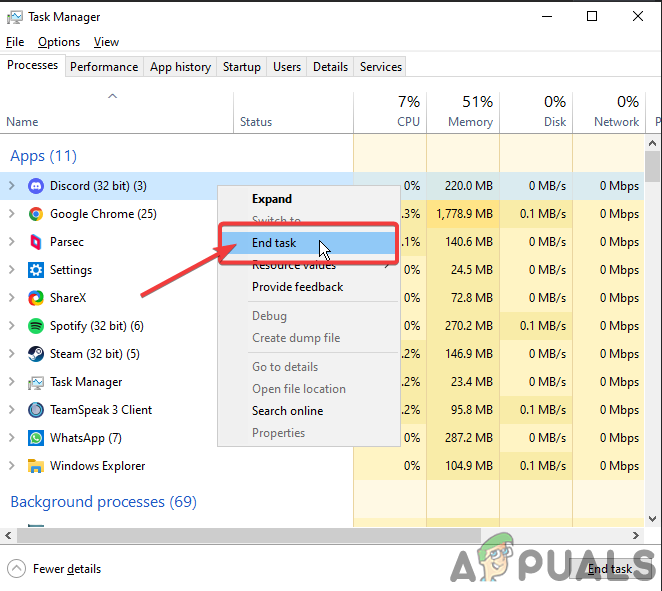This screenshot has width=662, height=591.
Task: Choose End task in context menu
Action: pyautogui.click(x=309, y=243)
